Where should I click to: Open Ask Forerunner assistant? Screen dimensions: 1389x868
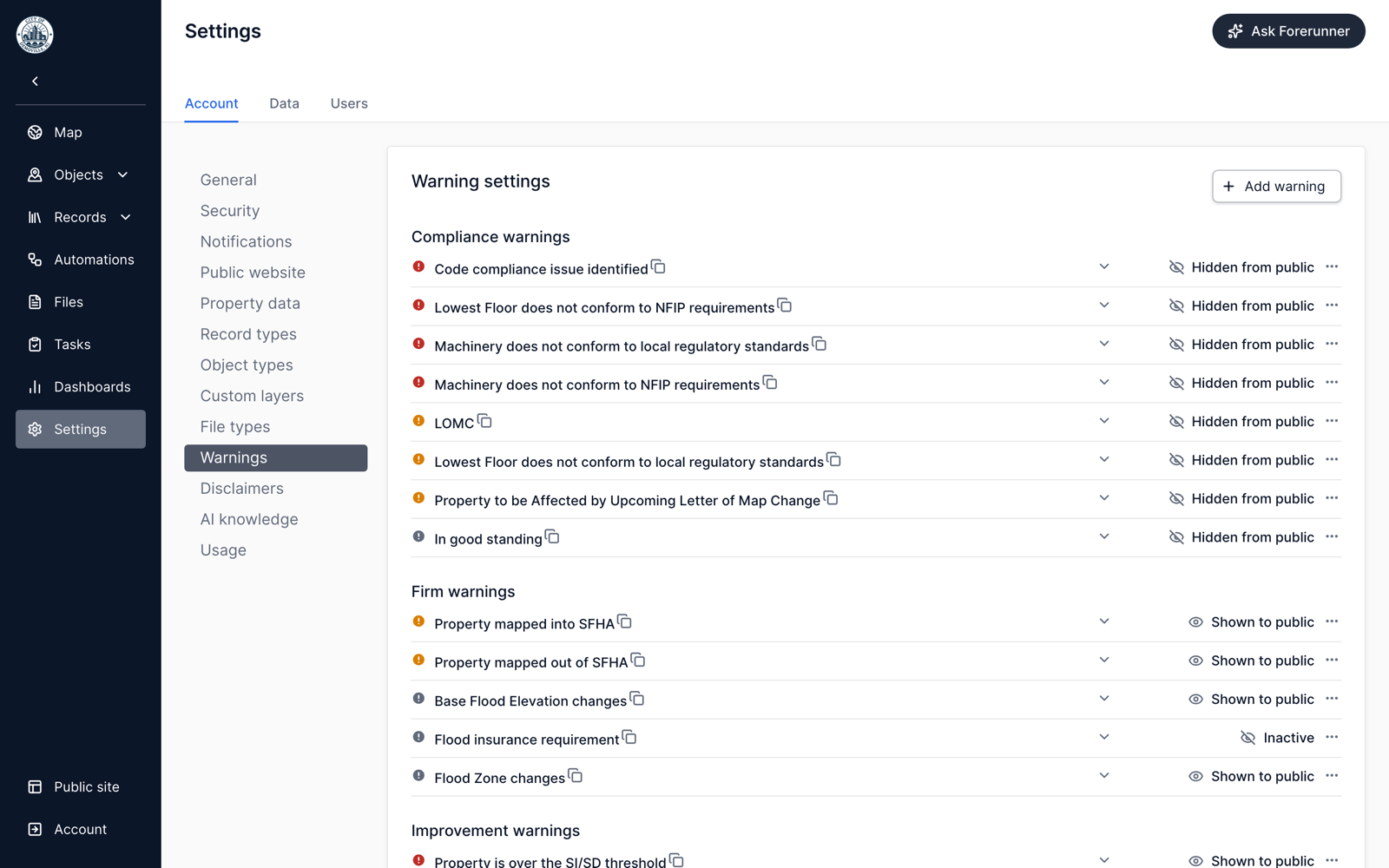coord(1288,31)
